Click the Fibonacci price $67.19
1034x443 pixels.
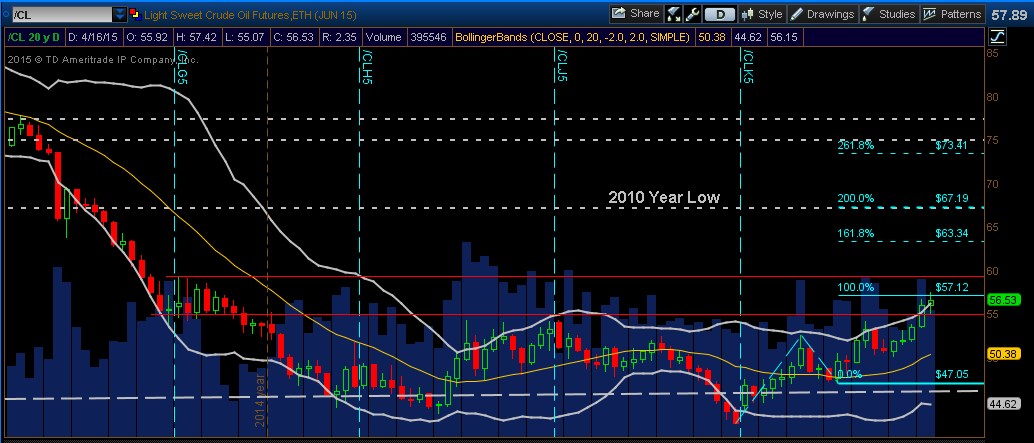tap(951, 198)
